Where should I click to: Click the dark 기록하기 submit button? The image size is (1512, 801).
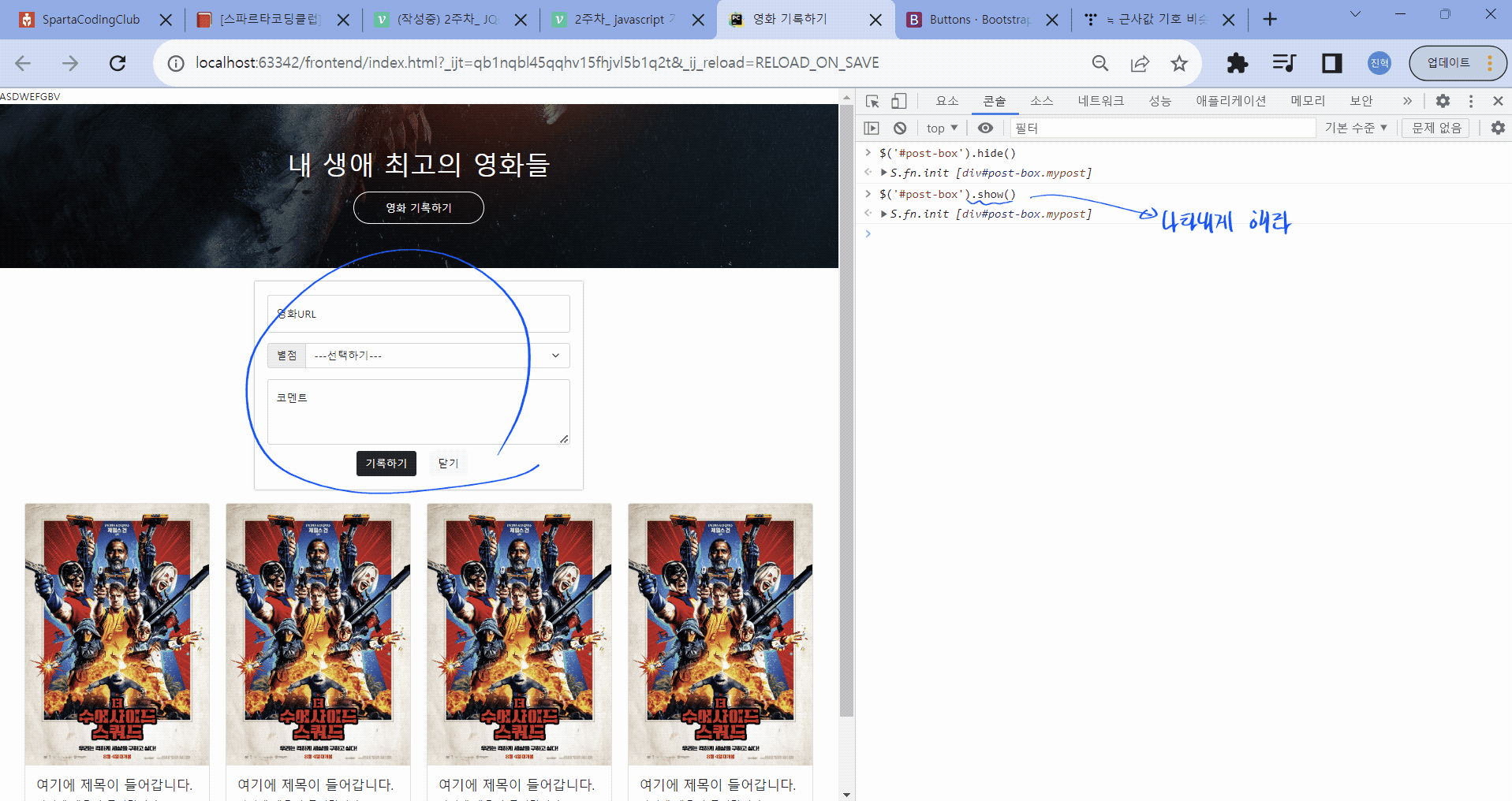(x=386, y=464)
